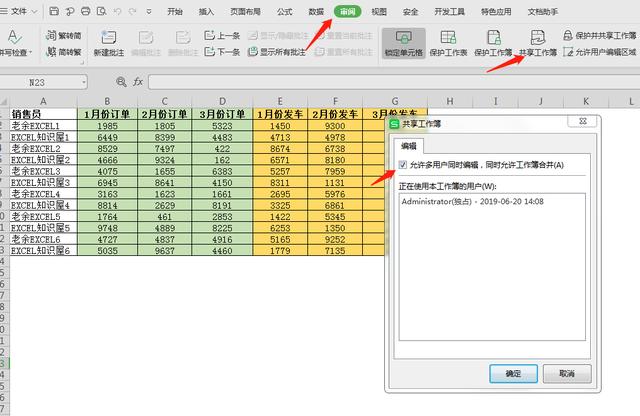Add a comment with 新建批注
Screen dimensions: 640x416
(109, 43)
